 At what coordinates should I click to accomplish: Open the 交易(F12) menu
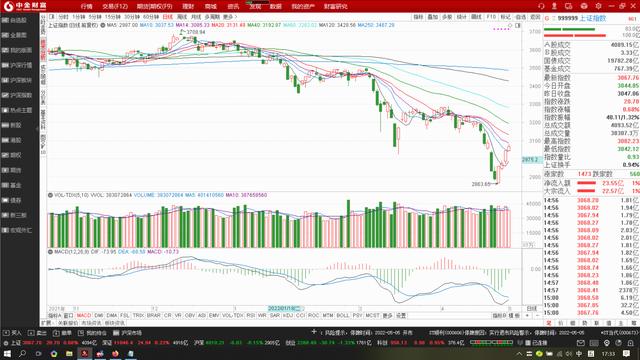tap(115, 7)
